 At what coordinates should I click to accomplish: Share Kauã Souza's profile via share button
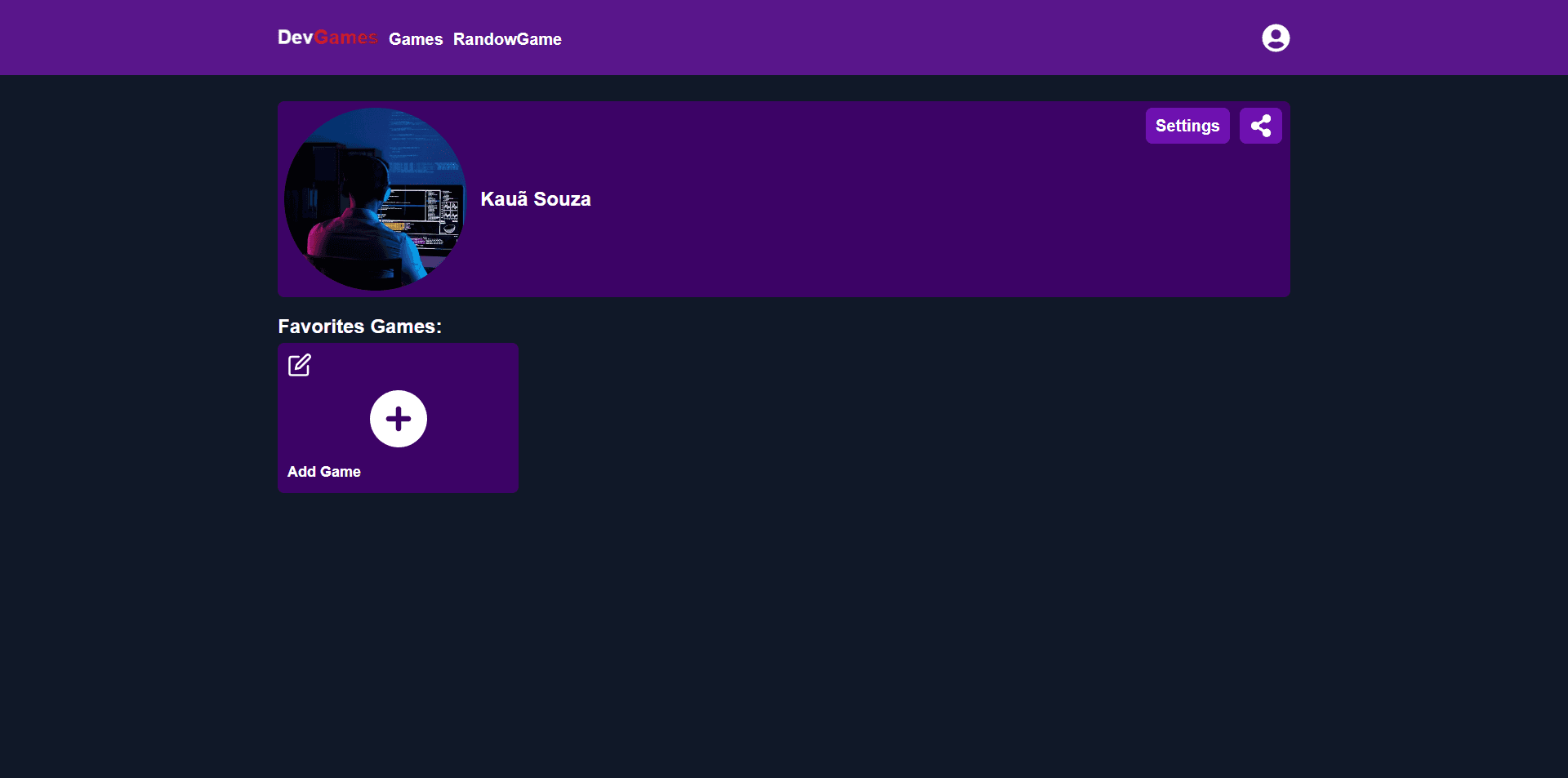pos(1260,126)
